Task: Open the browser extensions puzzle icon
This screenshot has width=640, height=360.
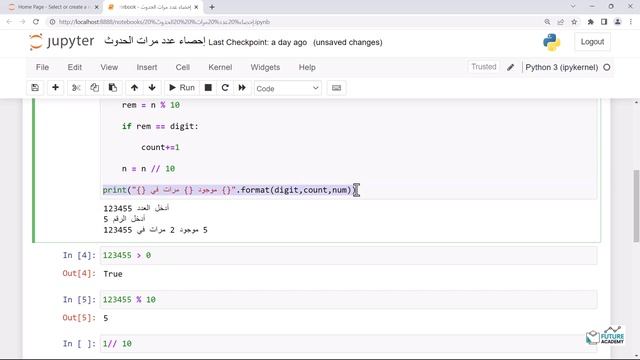Action: (x=591, y=22)
